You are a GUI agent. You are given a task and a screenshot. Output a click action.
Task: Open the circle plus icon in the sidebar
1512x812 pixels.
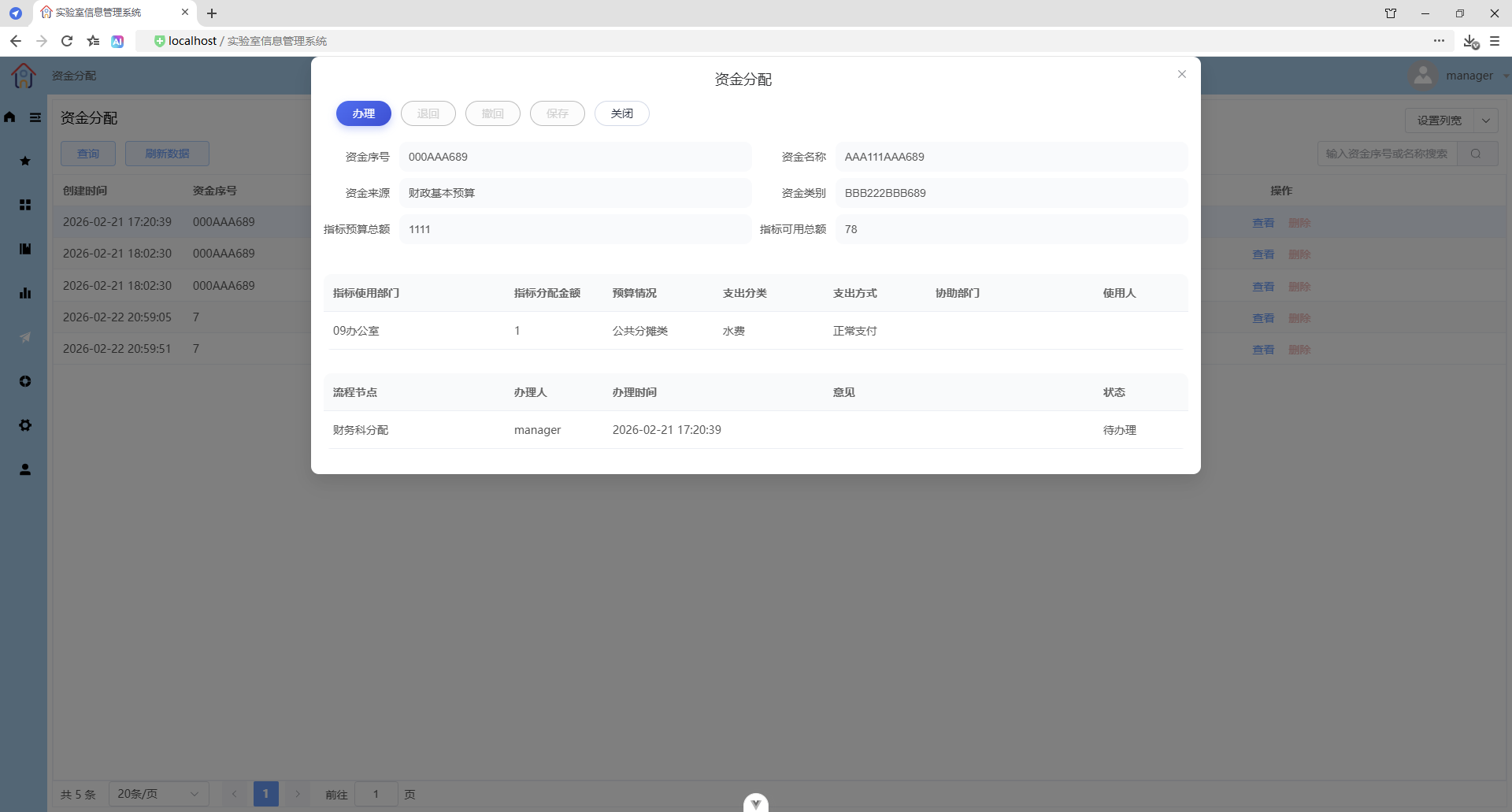(x=25, y=381)
